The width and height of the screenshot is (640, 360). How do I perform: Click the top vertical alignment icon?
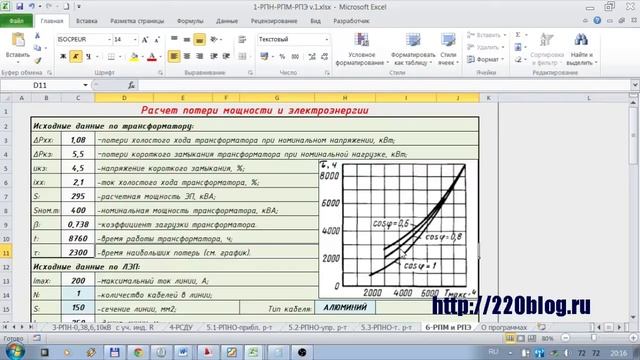pyautogui.click(x=174, y=39)
